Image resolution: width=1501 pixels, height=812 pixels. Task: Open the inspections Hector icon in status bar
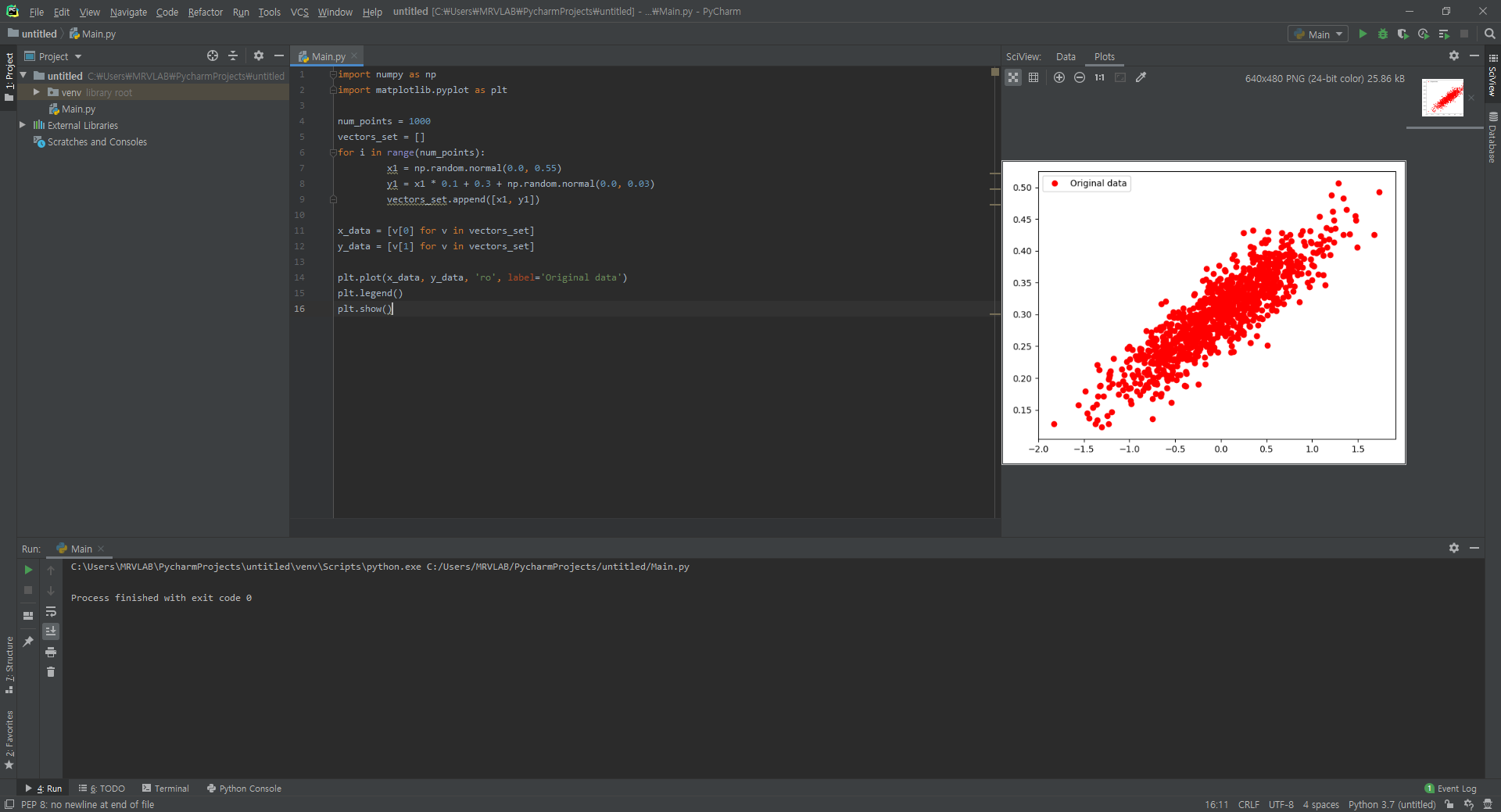coord(1488,804)
